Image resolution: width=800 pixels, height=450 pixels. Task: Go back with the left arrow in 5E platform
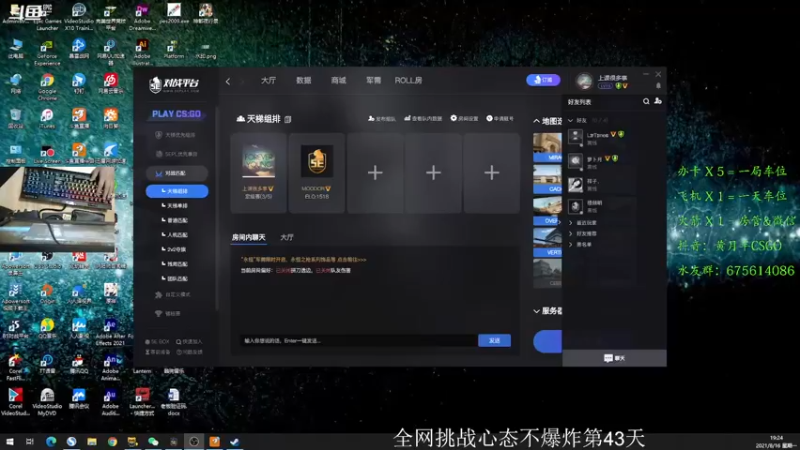tap(228, 81)
